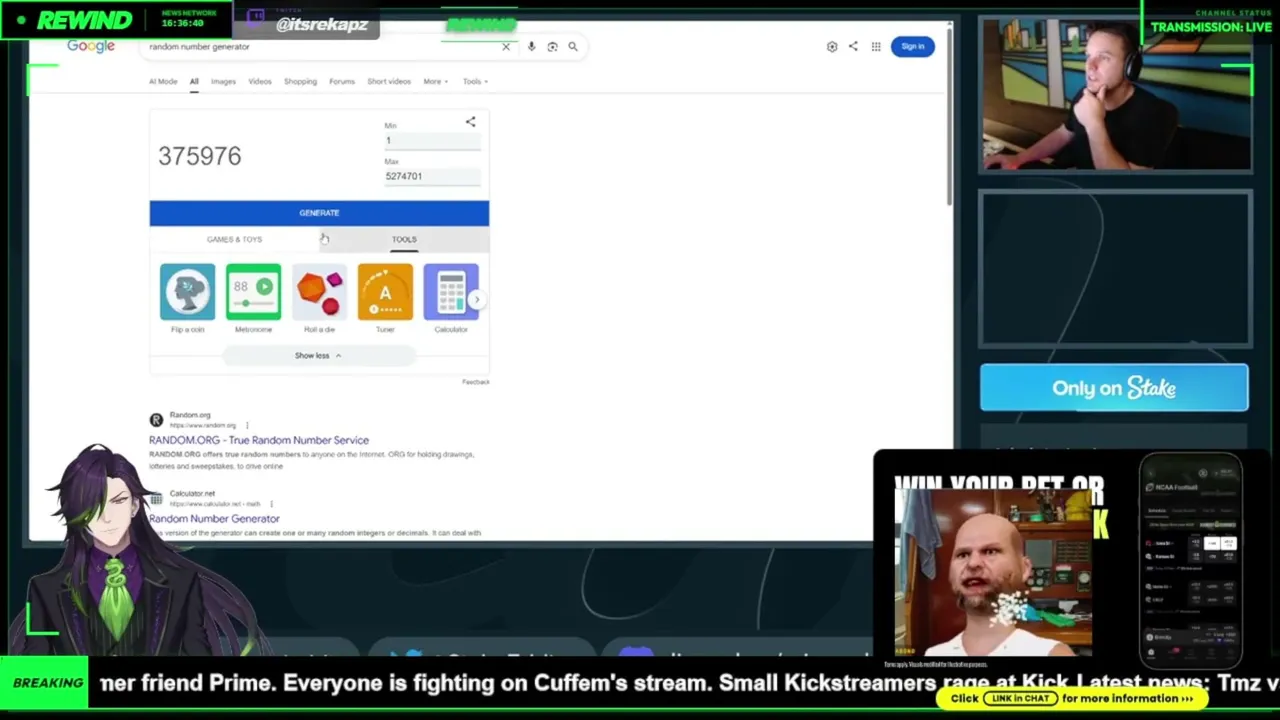Select the All results tab

click(x=194, y=81)
